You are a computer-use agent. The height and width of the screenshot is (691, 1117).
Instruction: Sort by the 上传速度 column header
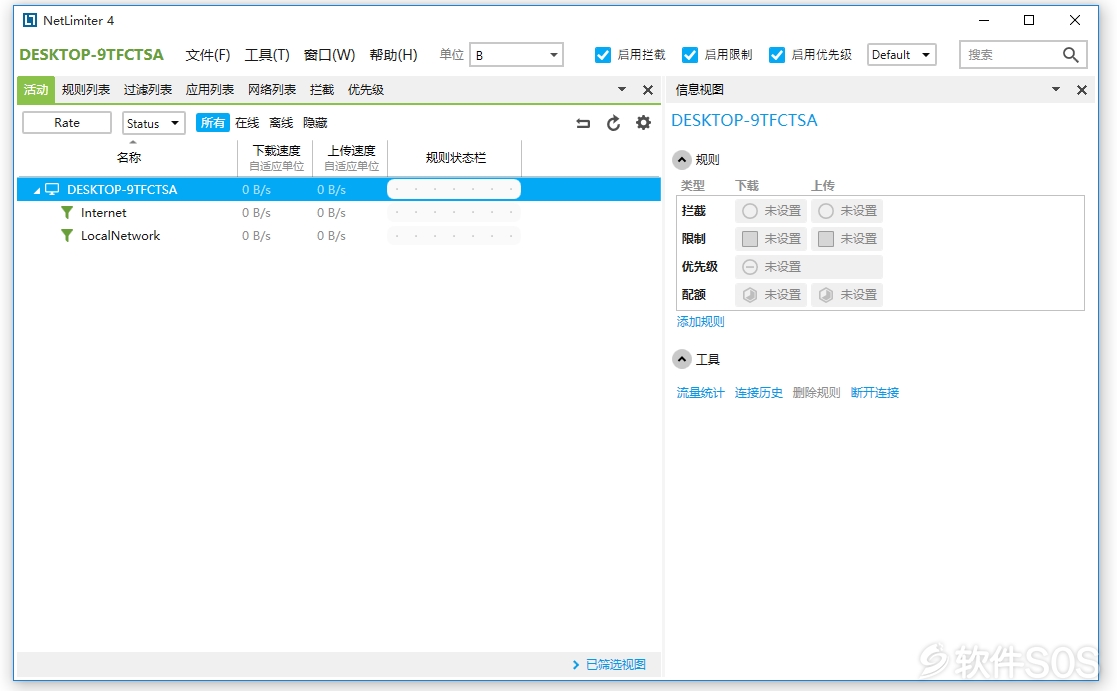(351, 157)
